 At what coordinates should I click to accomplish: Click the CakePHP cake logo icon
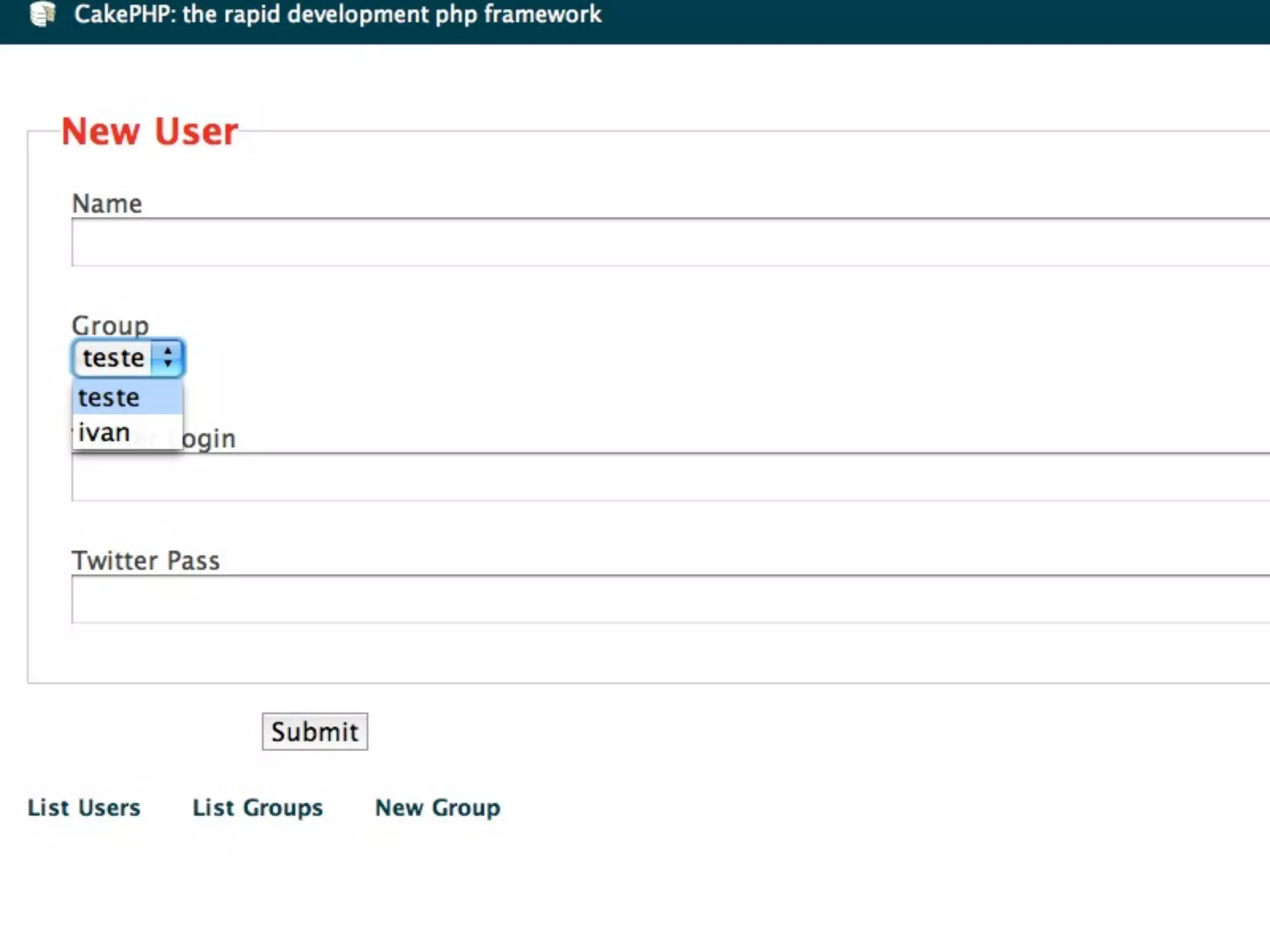(42, 14)
